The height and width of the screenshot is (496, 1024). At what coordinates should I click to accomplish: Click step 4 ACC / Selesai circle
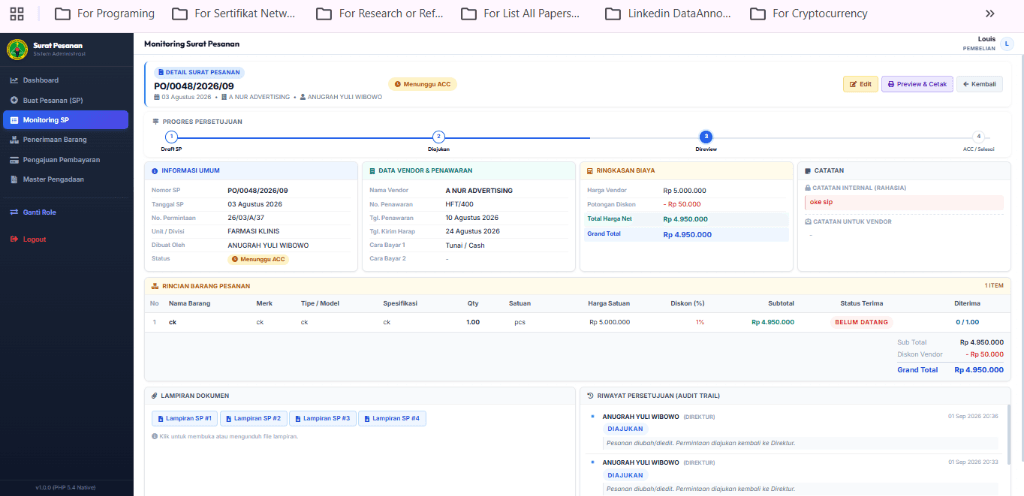pyautogui.click(x=977, y=137)
